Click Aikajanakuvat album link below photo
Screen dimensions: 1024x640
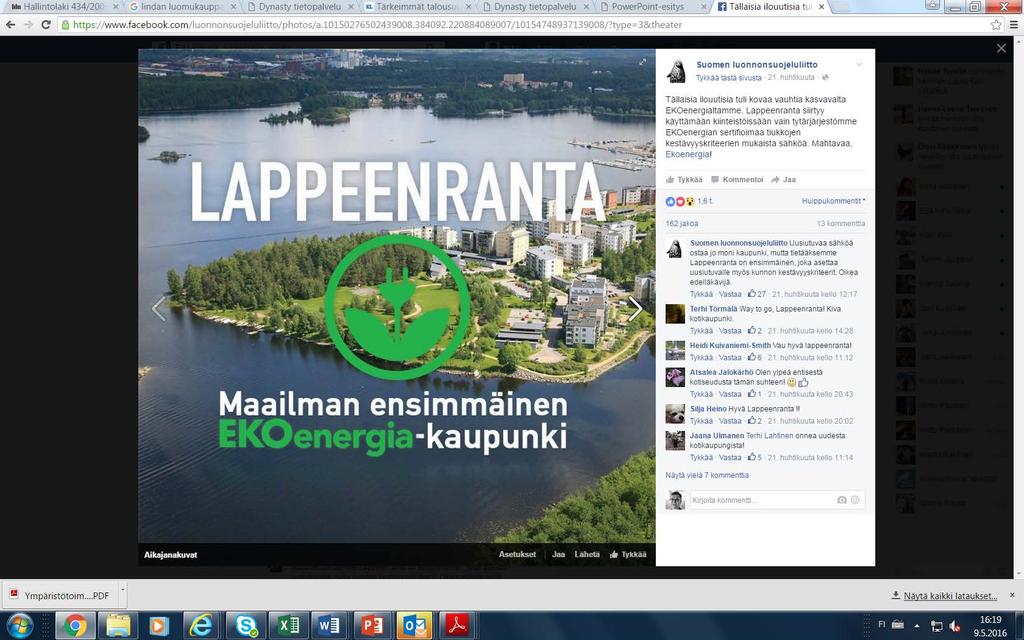(x=170, y=555)
